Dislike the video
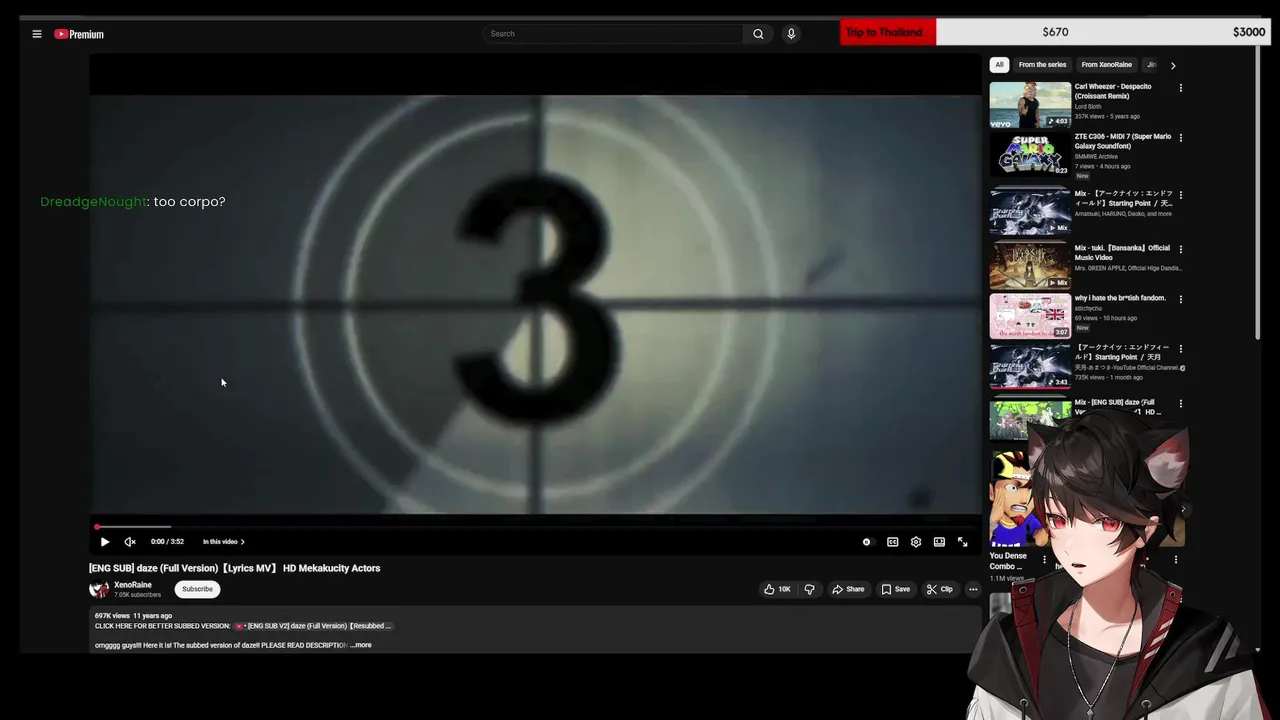 point(810,589)
